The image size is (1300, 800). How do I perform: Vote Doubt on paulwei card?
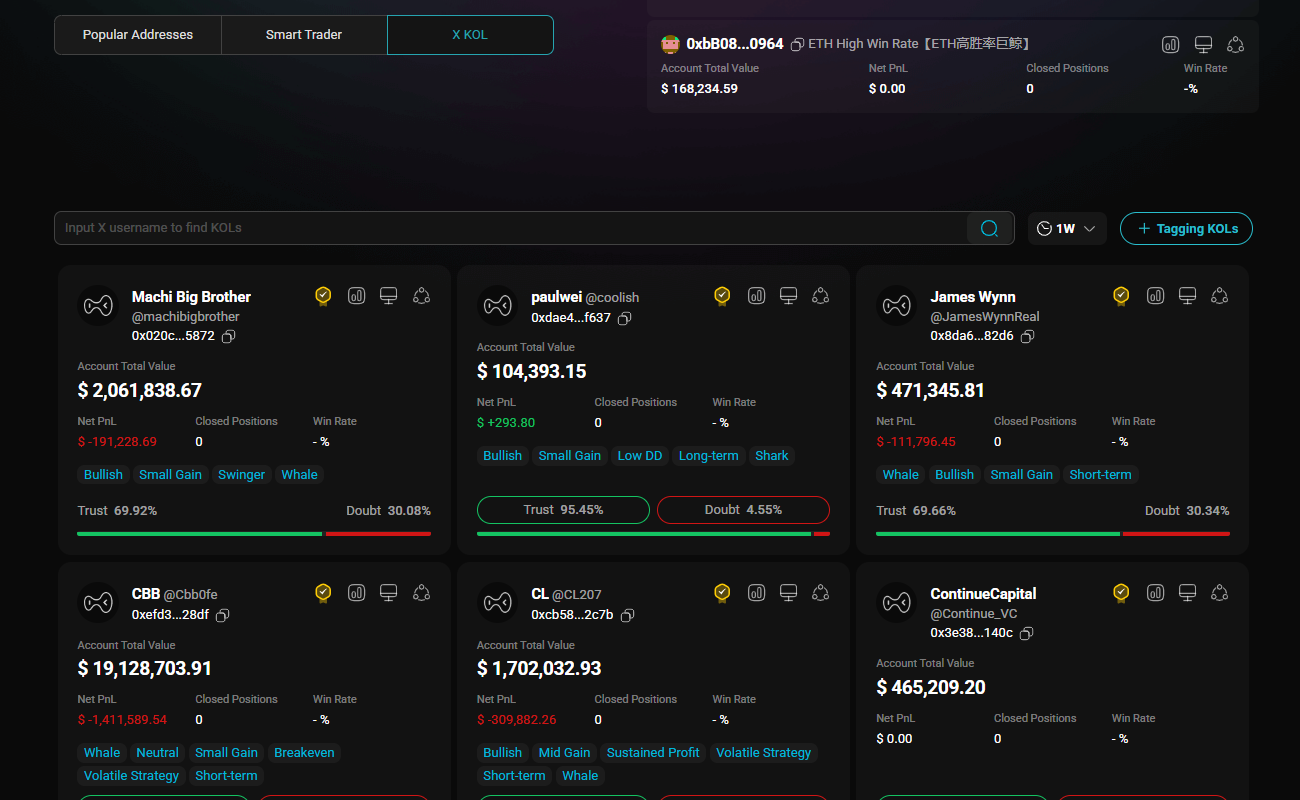click(x=743, y=510)
